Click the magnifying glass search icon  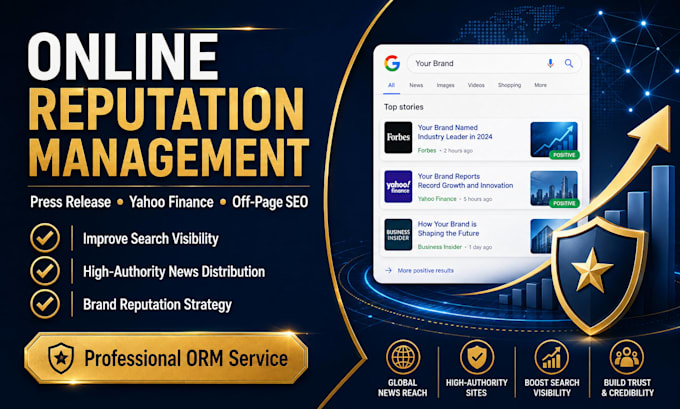coord(569,63)
